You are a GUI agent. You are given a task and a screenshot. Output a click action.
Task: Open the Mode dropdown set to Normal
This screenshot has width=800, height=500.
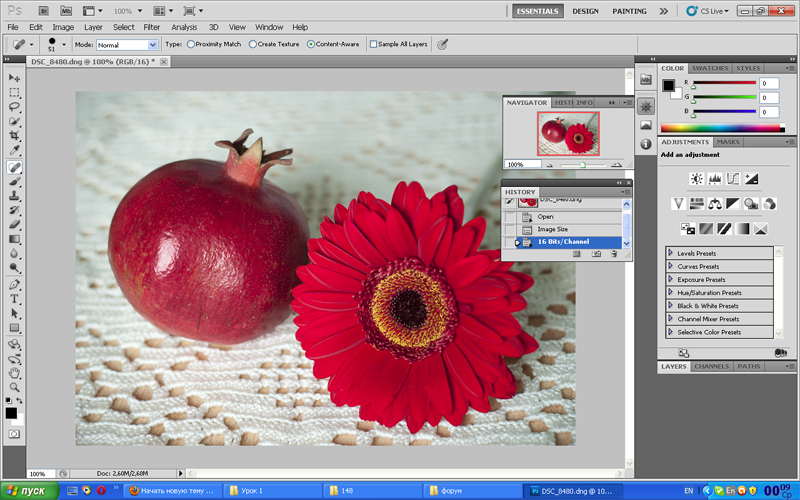[x=126, y=45]
